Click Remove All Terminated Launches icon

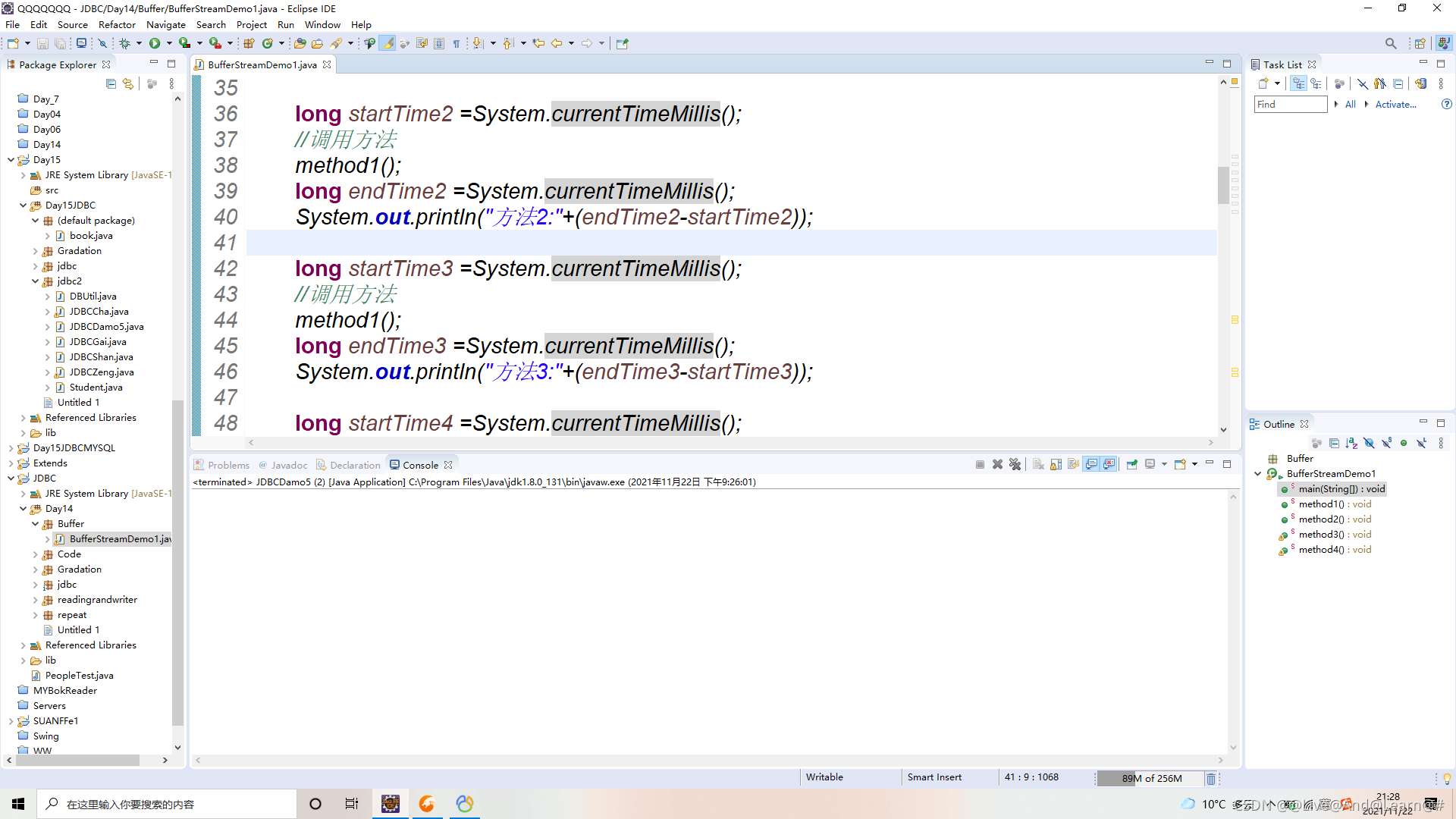tap(1015, 465)
